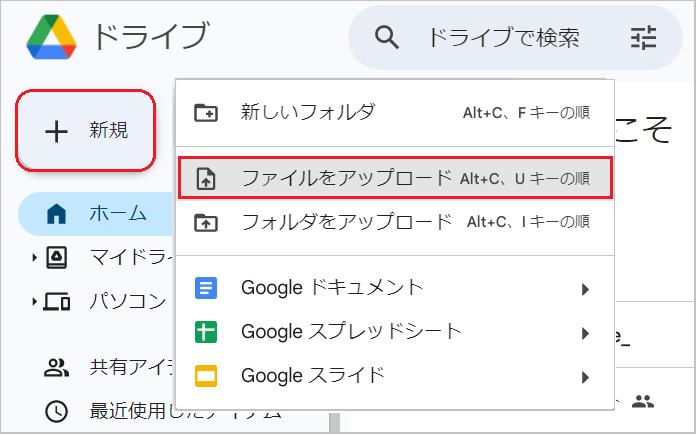The image size is (697, 435).
Task: Click the search magnifier icon
Action: point(386,37)
